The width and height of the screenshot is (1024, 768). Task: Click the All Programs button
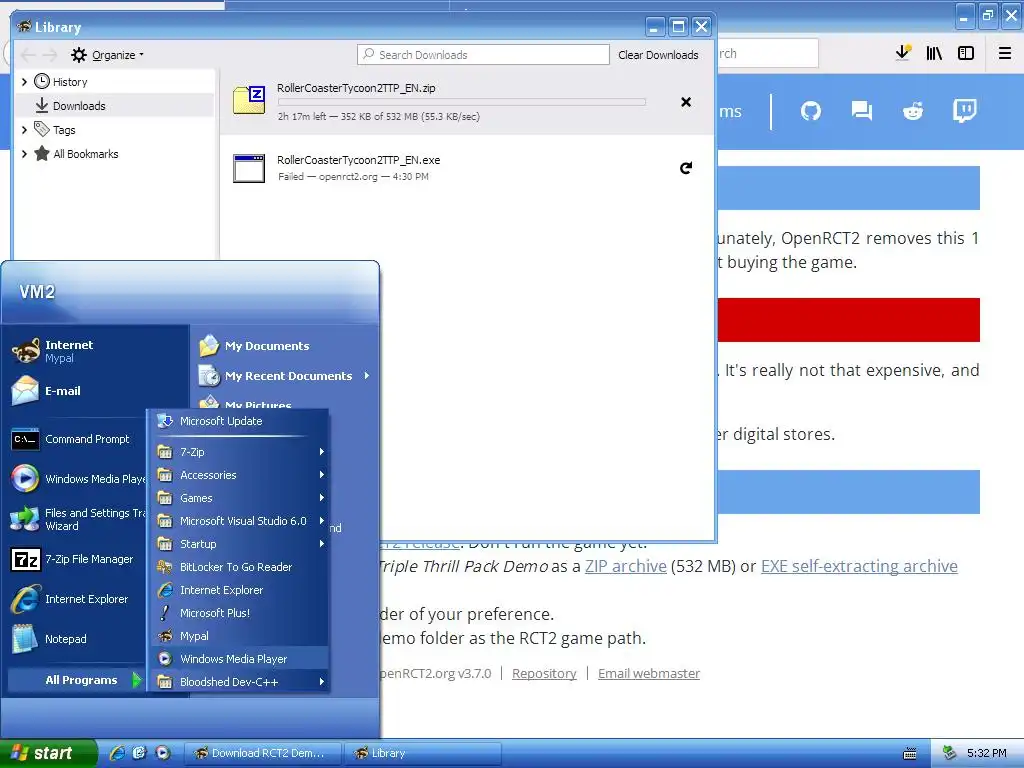[x=76, y=680]
